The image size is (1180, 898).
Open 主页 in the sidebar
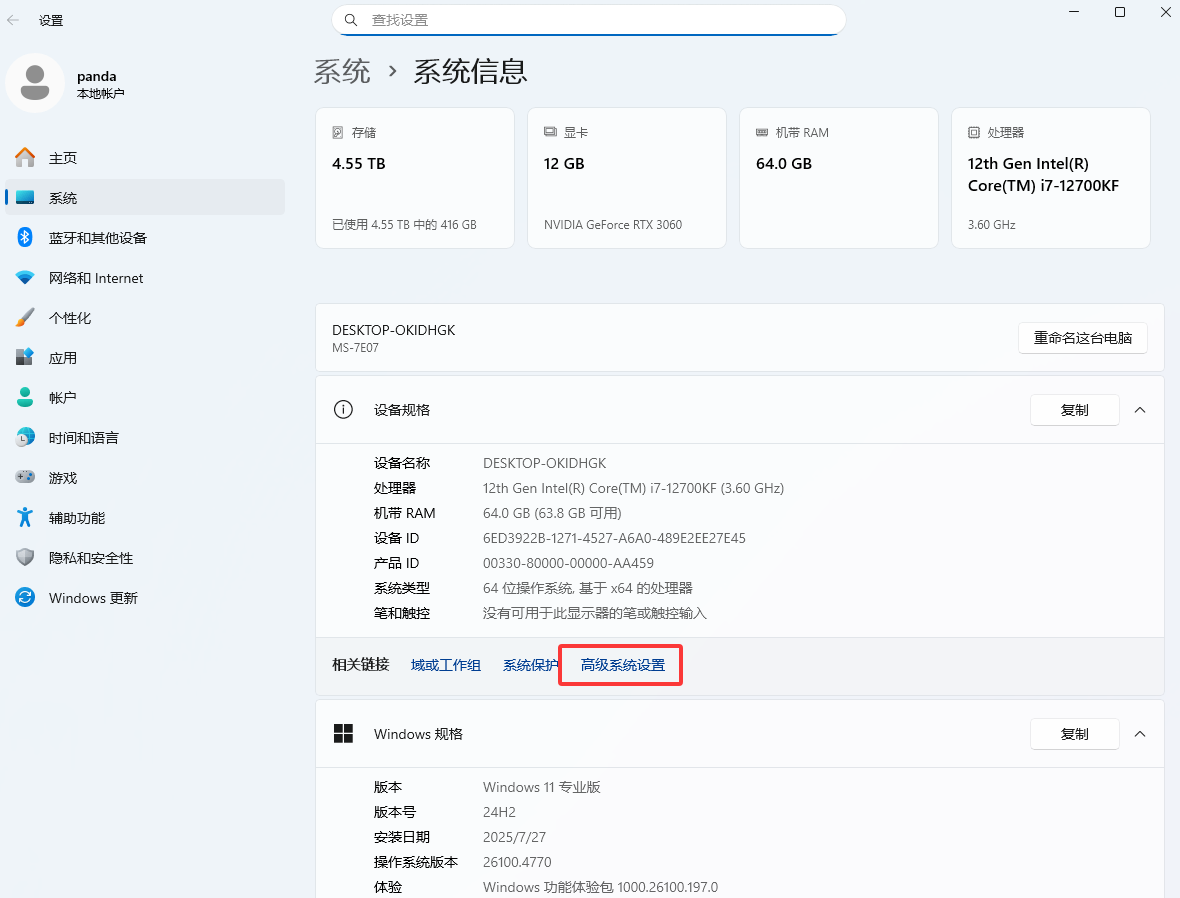click(144, 157)
